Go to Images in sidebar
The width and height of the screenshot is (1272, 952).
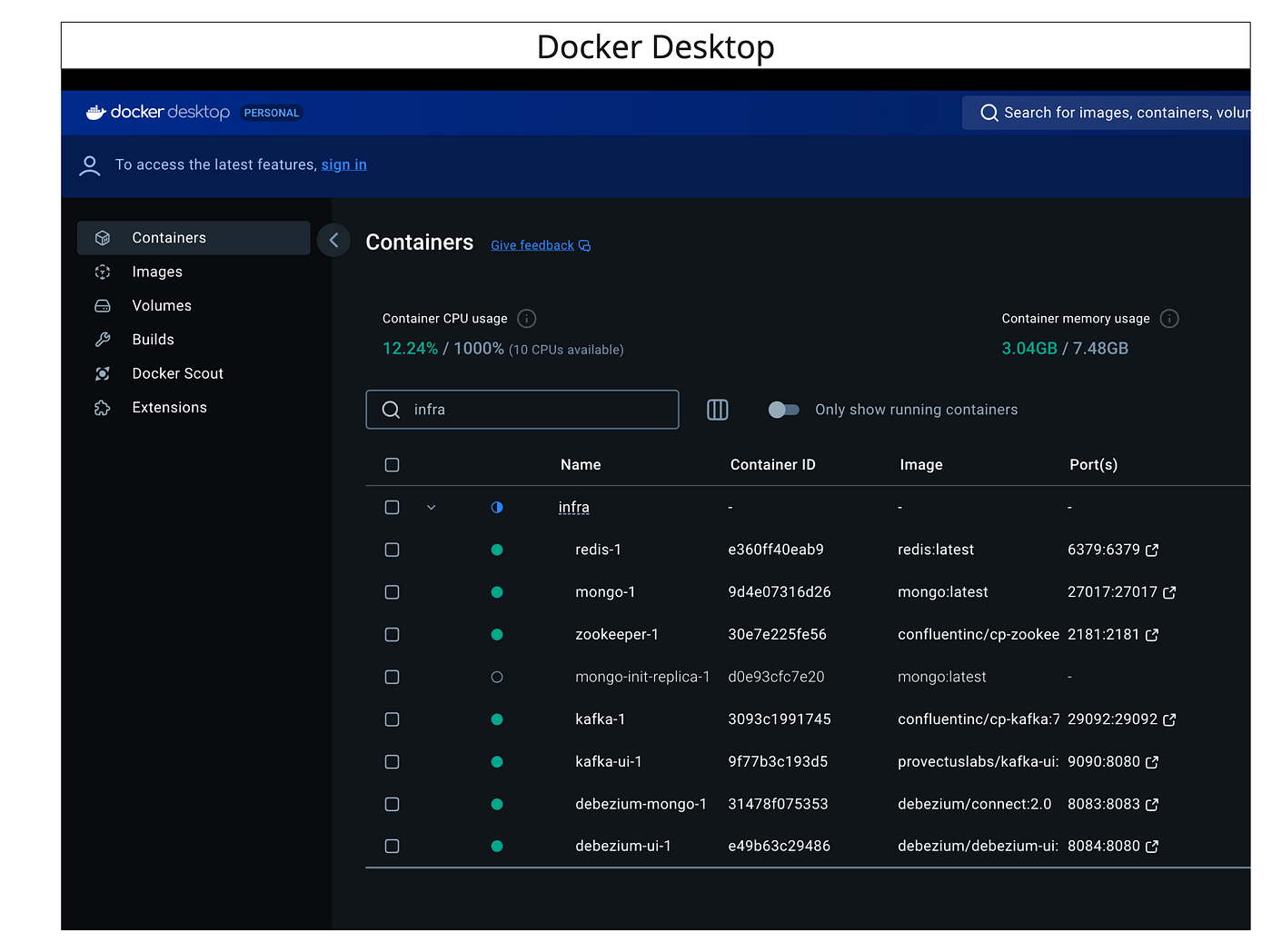[x=194, y=272]
